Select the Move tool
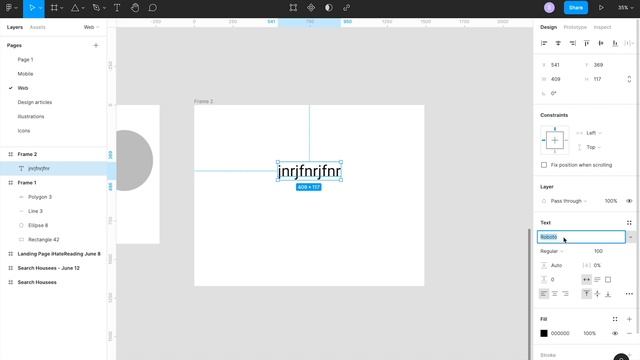Image resolution: width=640 pixels, height=360 pixels. (32, 8)
